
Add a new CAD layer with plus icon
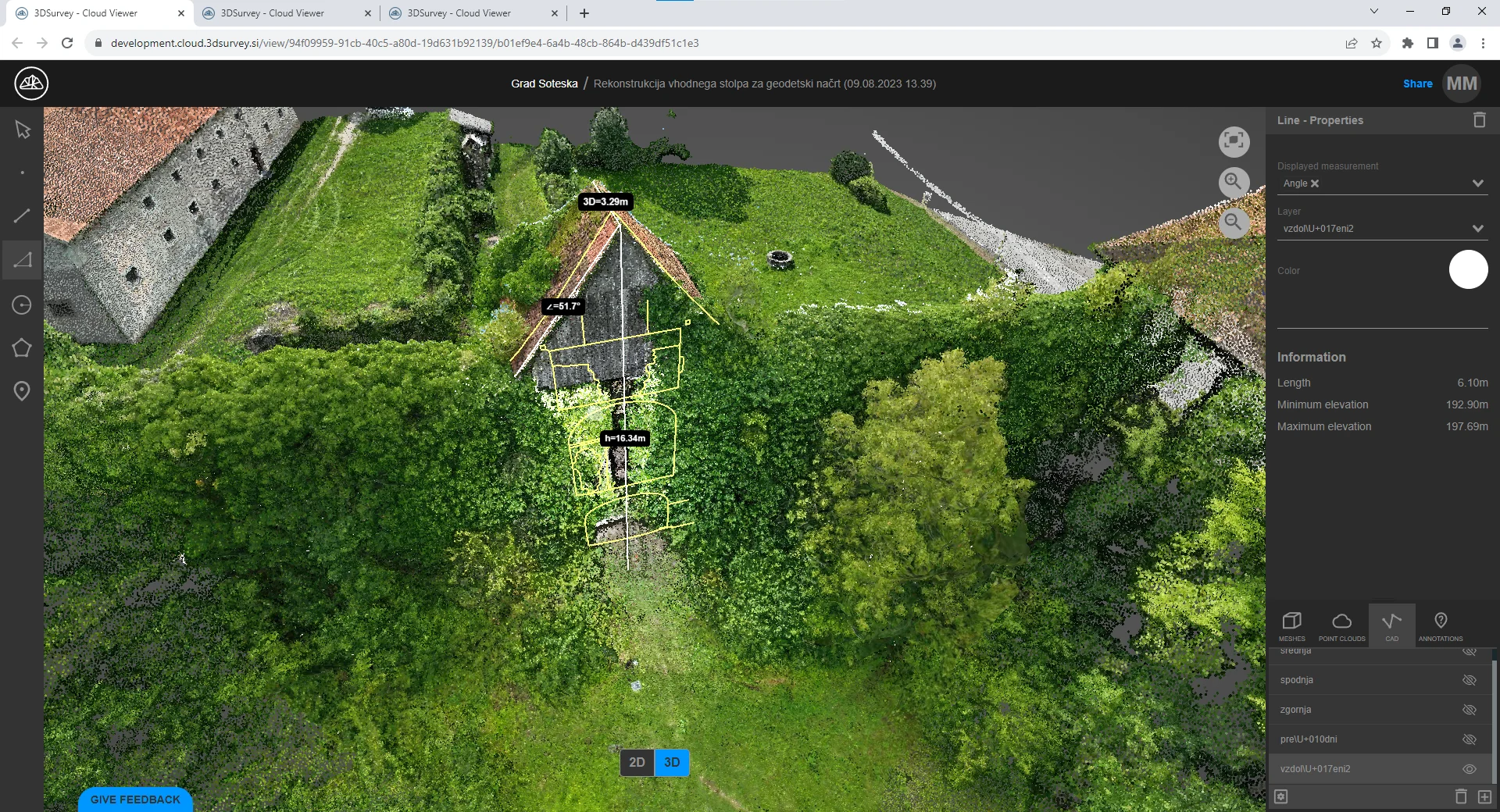(1484, 797)
